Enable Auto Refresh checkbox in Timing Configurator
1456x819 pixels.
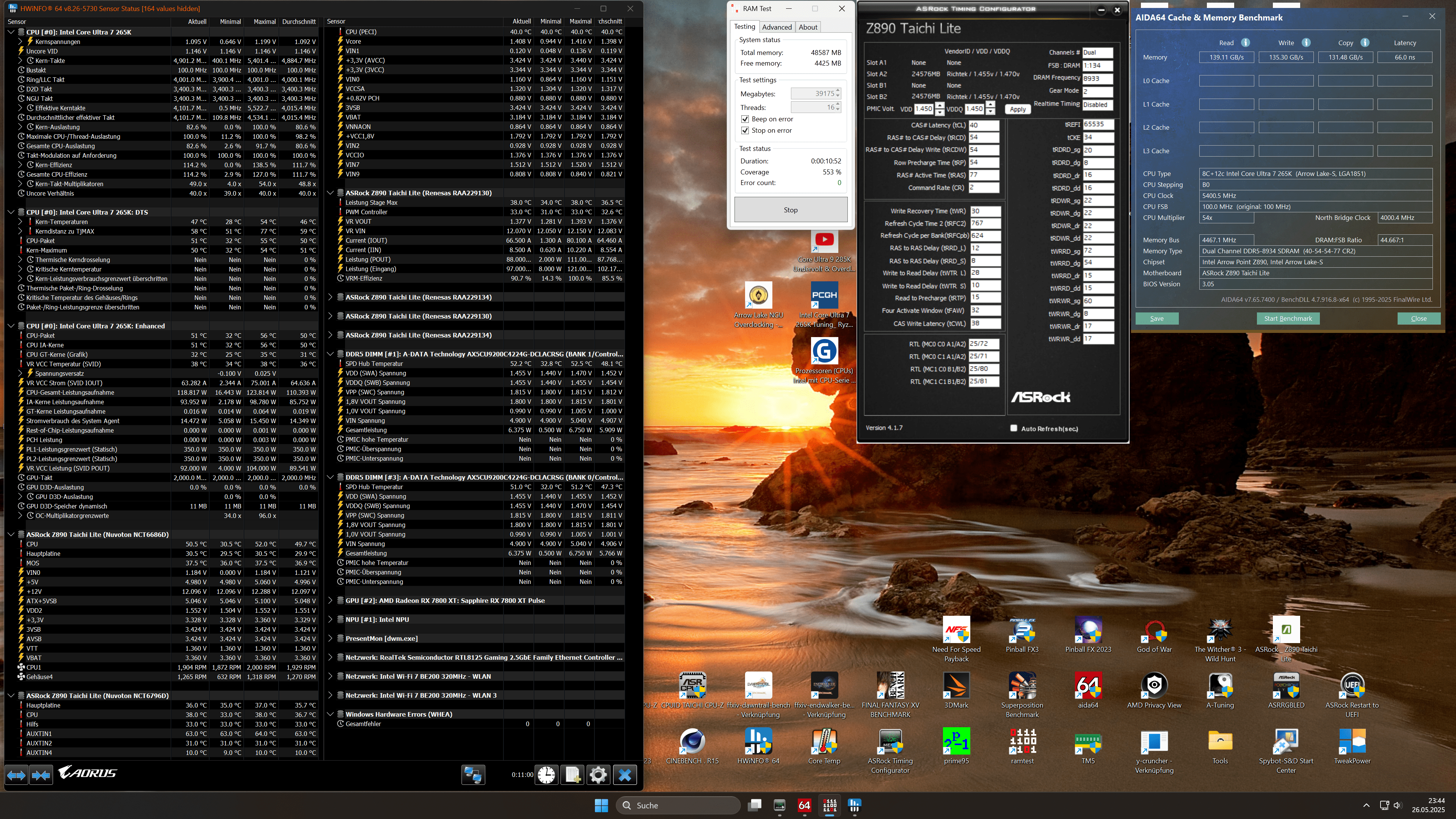[x=1014, y=428]
